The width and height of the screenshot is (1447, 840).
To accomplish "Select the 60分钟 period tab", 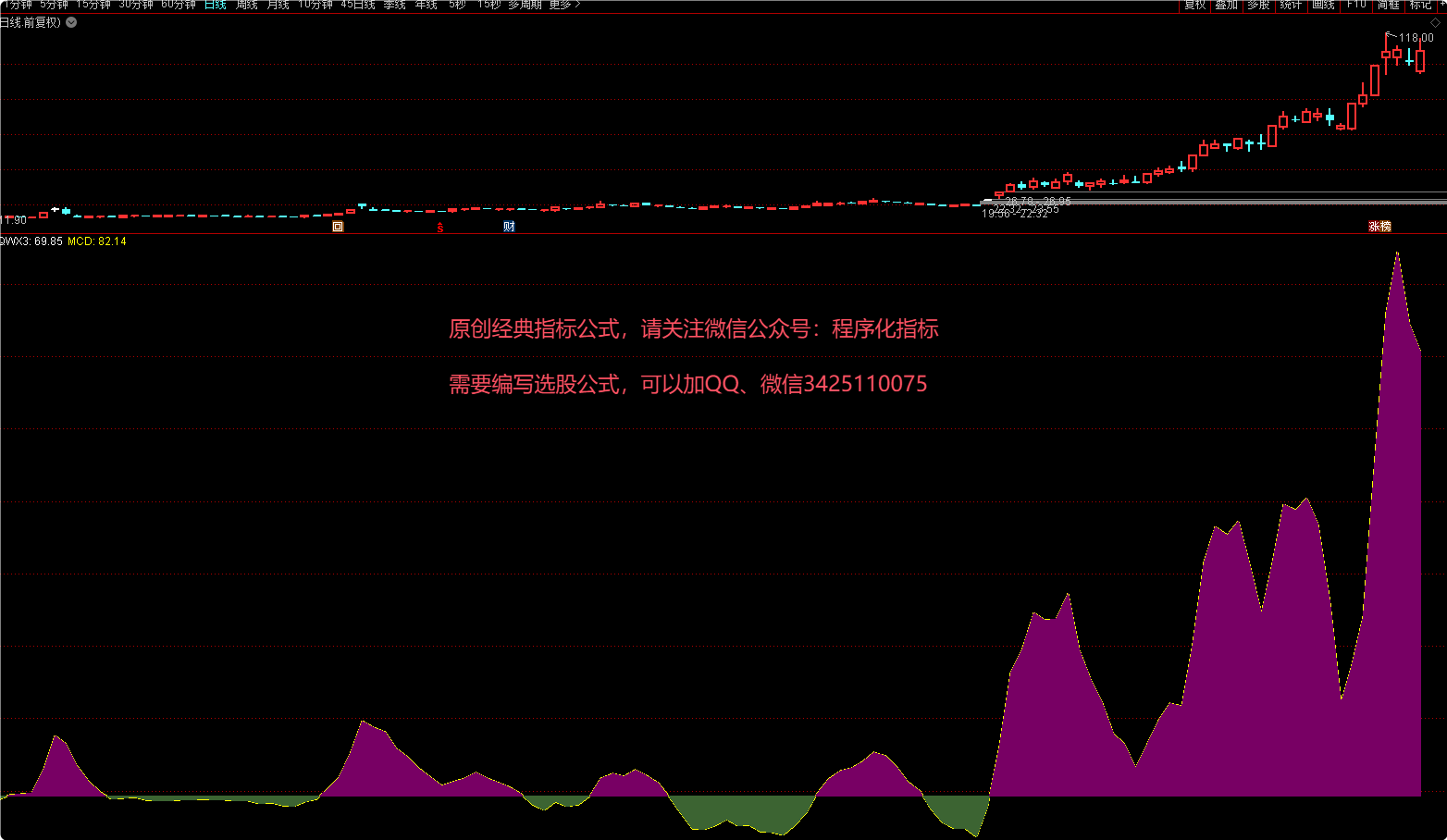I will pyautogui.click(x=179, y=5).
